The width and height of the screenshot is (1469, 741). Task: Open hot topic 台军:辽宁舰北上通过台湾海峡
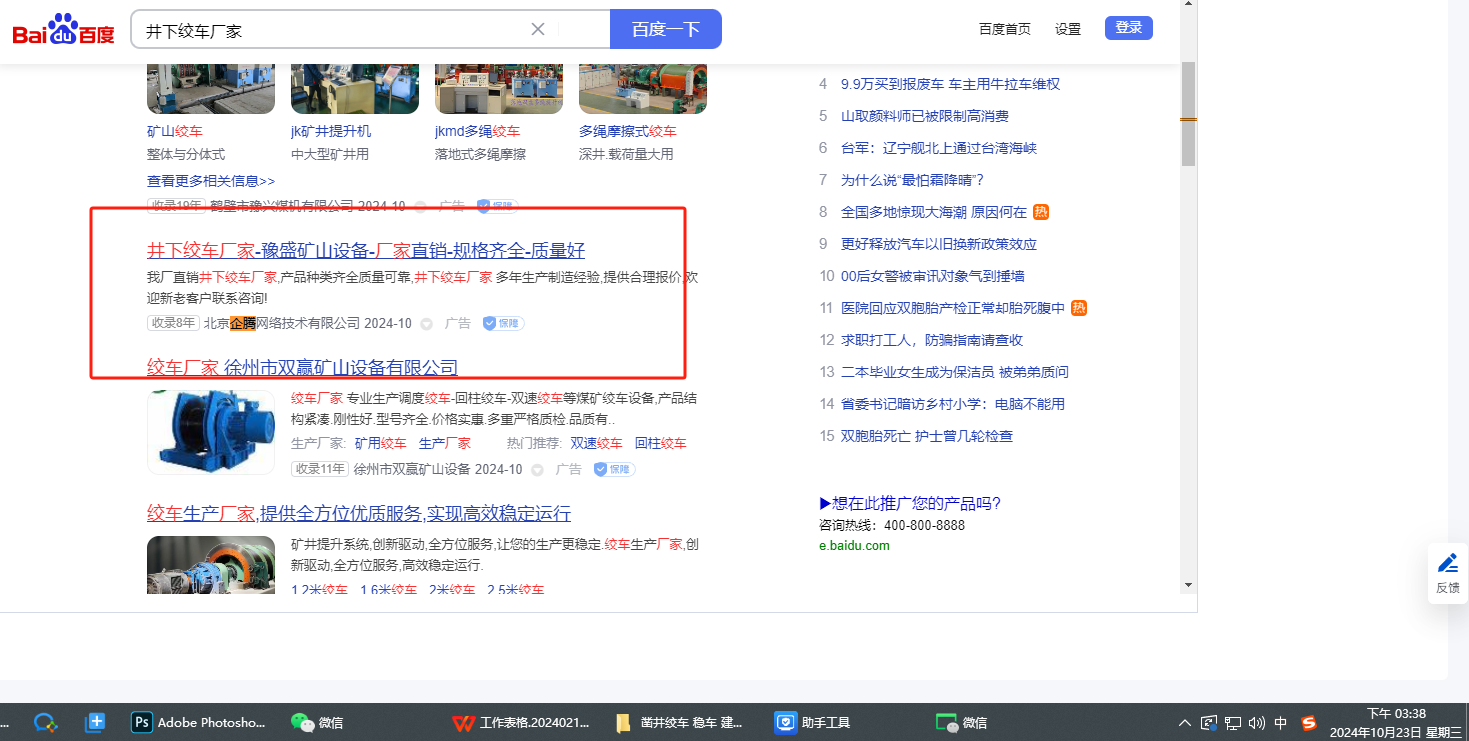[939, 148]
